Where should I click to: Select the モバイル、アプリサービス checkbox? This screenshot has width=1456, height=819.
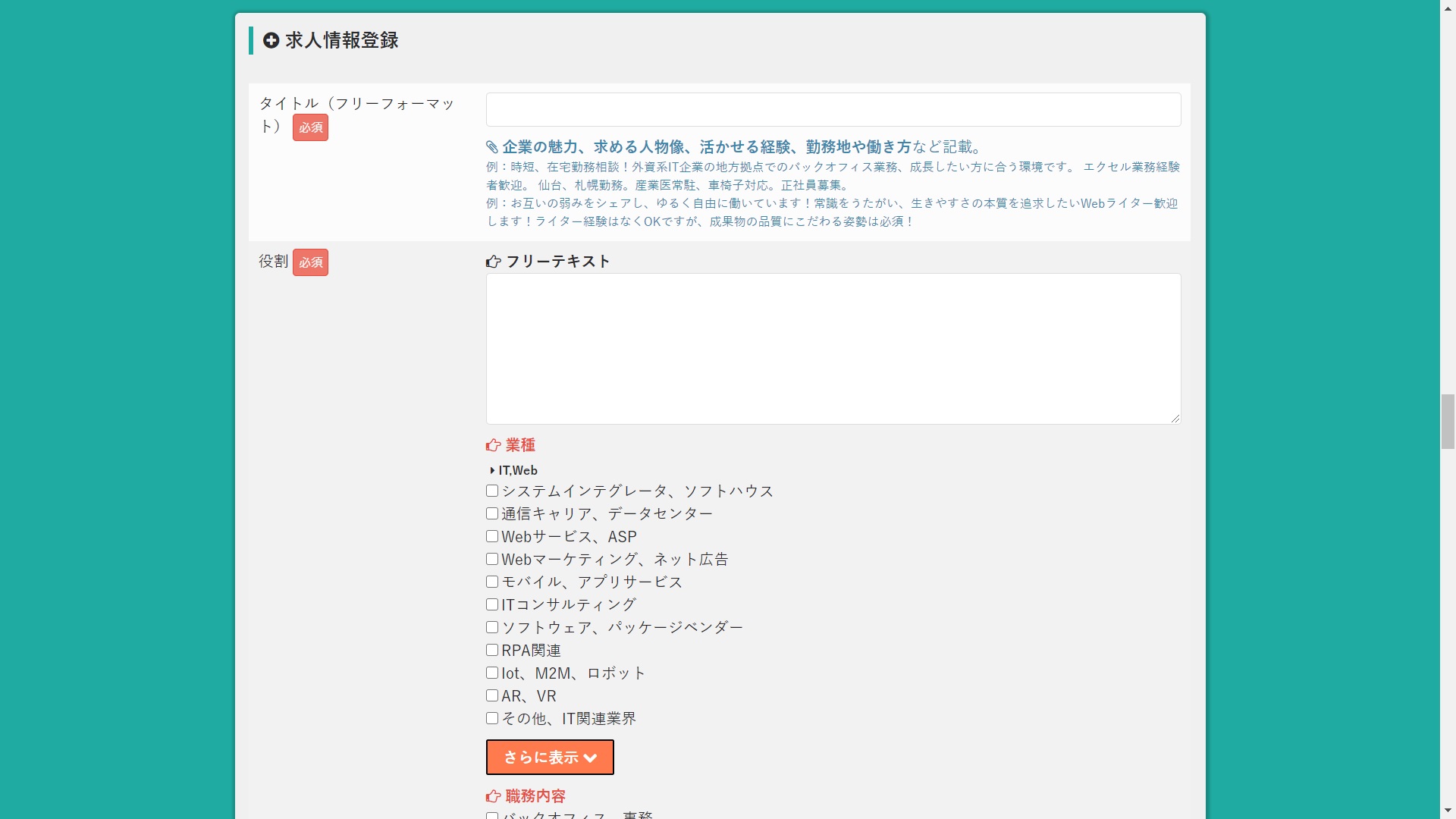pos(492,582)
